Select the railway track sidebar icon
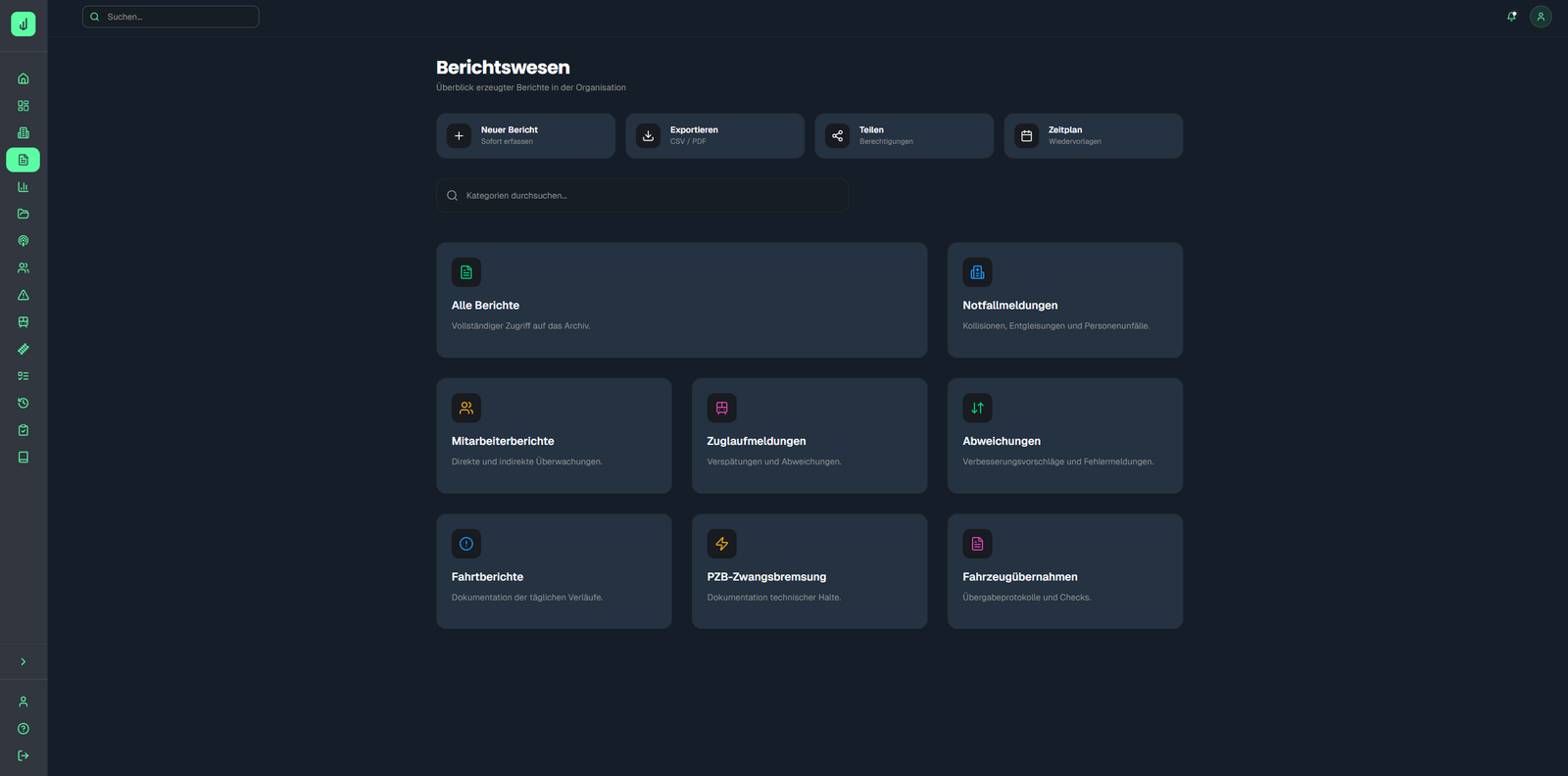Viewport: 1568px width, 776px height. point(24,349)
